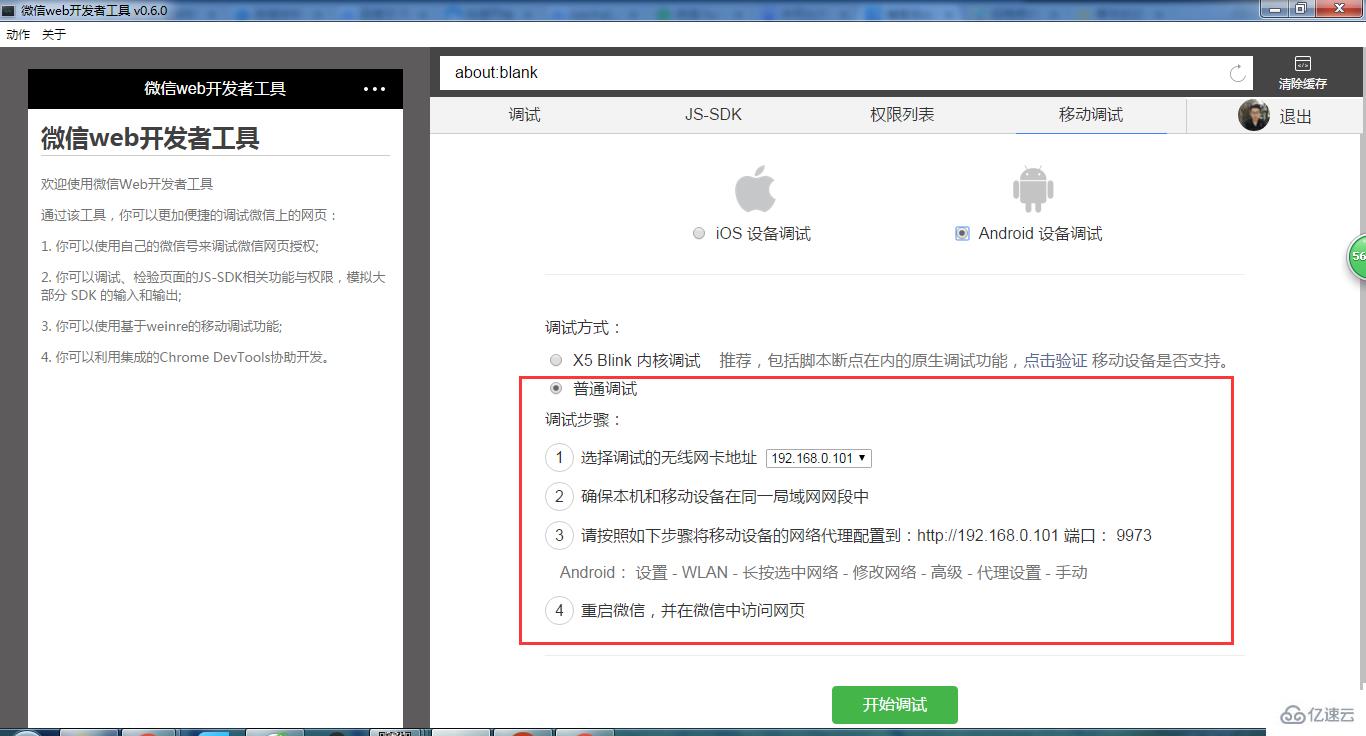The width and height of the screenshot is (1366, 736).
Task: Open the 动作 menu
Action: (x=18, y=34)
